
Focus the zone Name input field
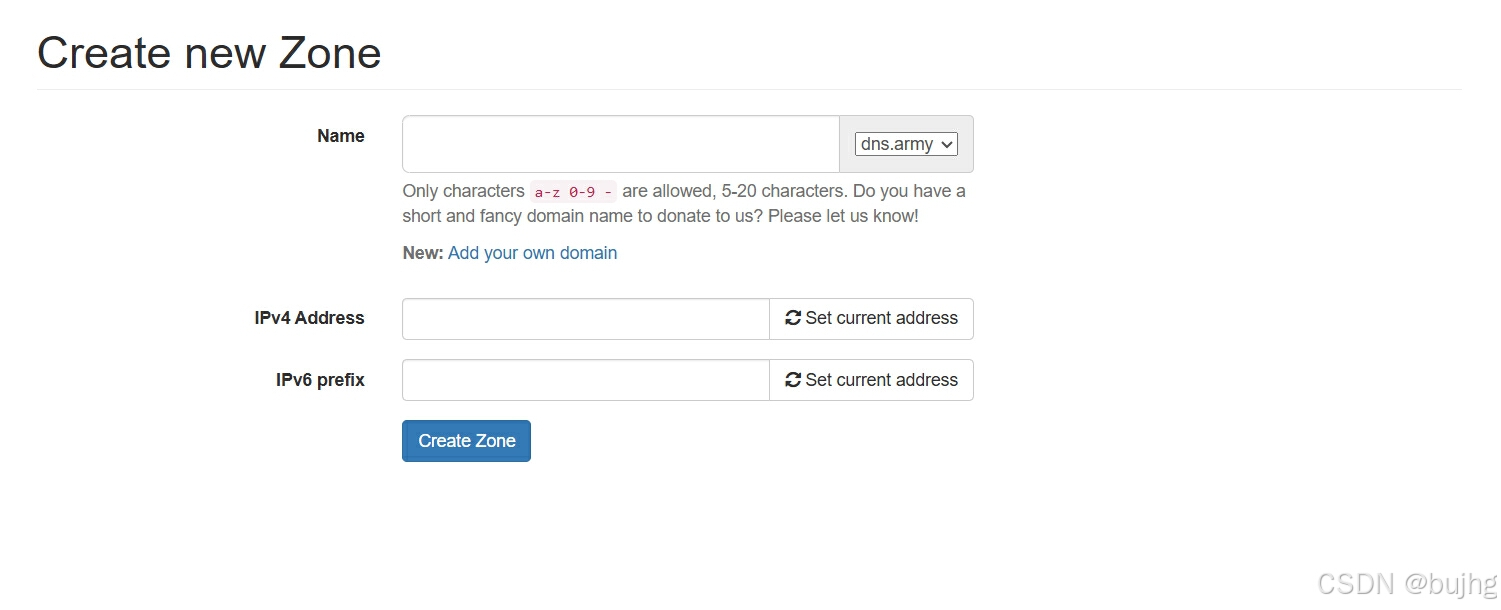point(621,144)
